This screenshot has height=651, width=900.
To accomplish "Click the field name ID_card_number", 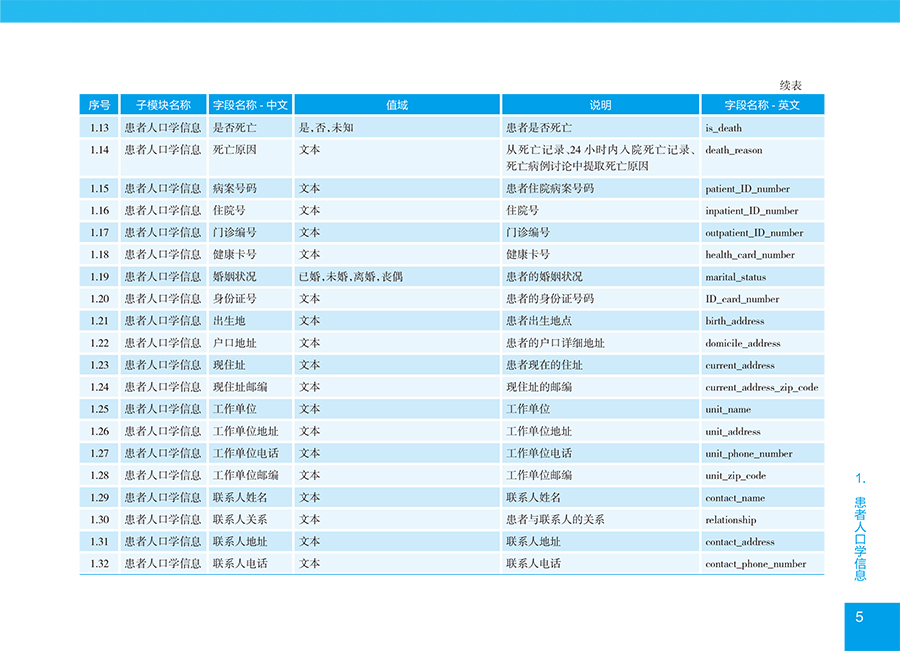I will [x=742, y=299].
